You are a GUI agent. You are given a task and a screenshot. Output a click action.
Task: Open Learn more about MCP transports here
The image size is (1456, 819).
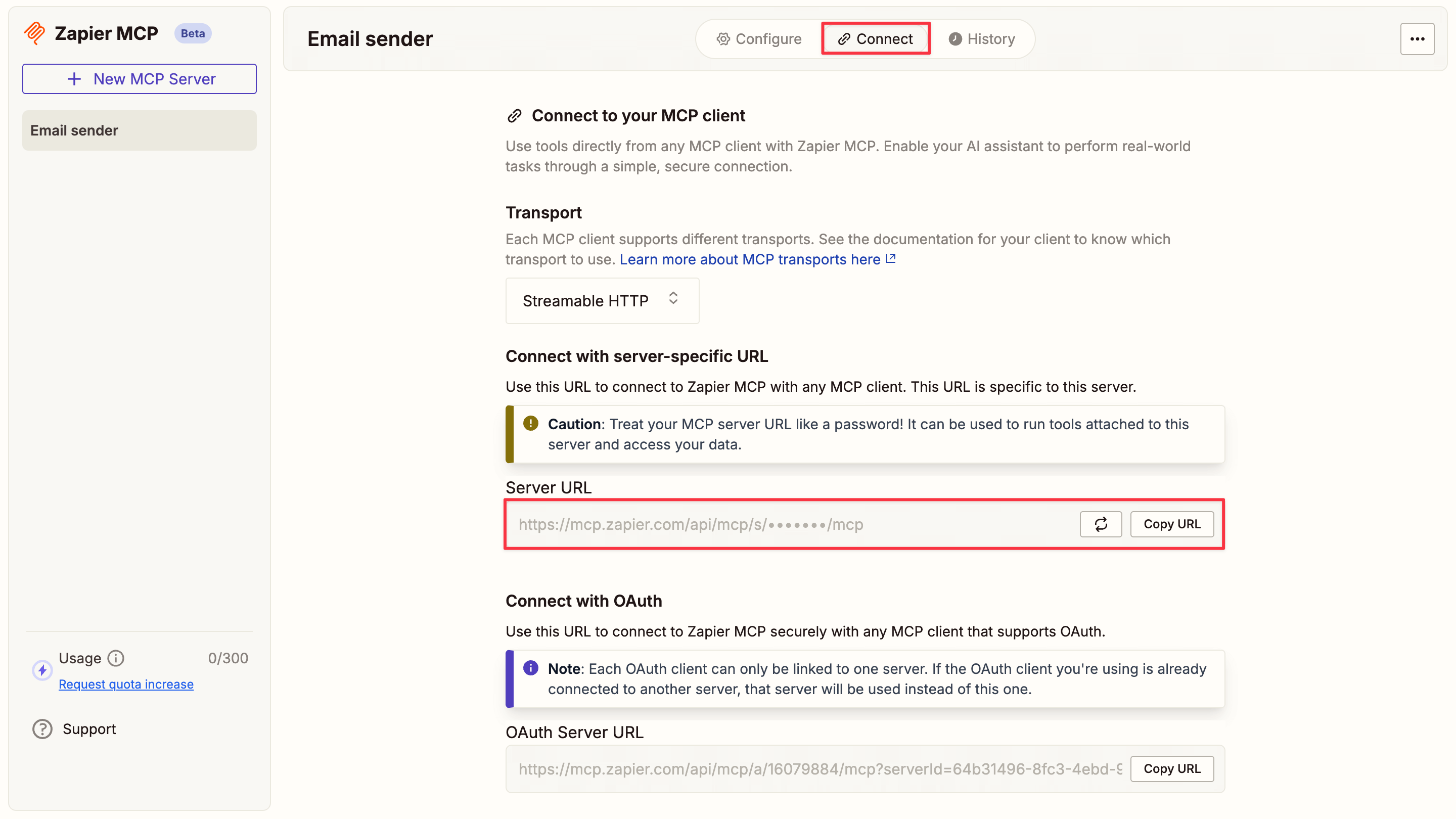click(x=749, y=259)
